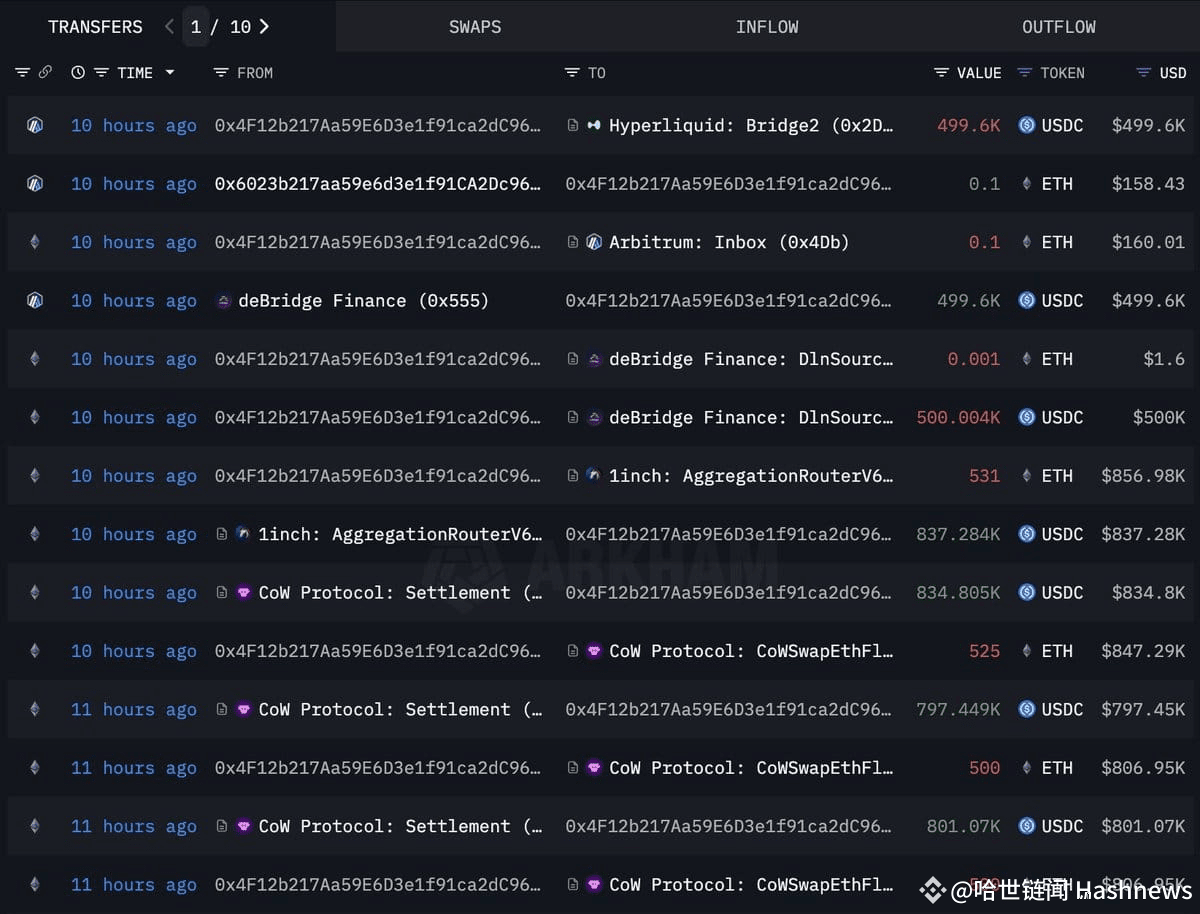This screenshot has width=1200, height=914.
Task: Open '11 hours ago' link in $797.45K row
Action: click(x=134, y=709)
